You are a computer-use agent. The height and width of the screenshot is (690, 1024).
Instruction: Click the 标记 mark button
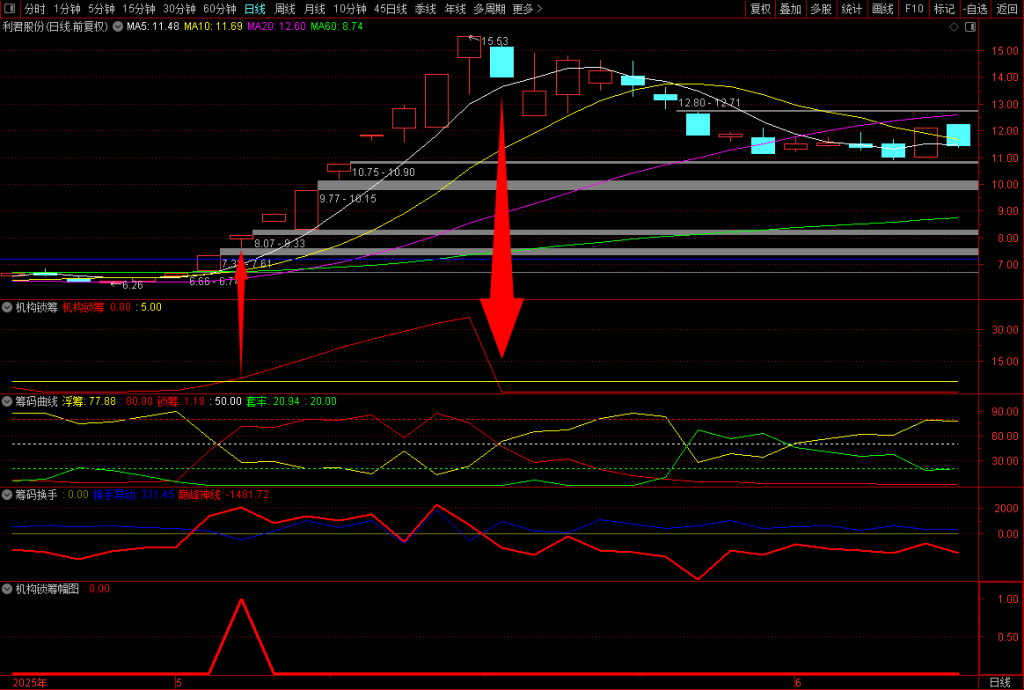tap(944, 9)
